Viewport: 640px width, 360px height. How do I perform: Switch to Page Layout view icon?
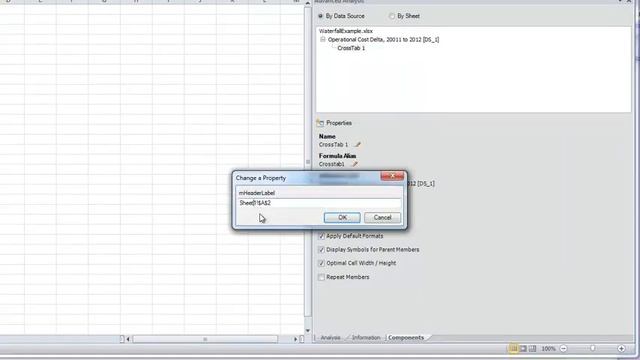coord(523,349)
